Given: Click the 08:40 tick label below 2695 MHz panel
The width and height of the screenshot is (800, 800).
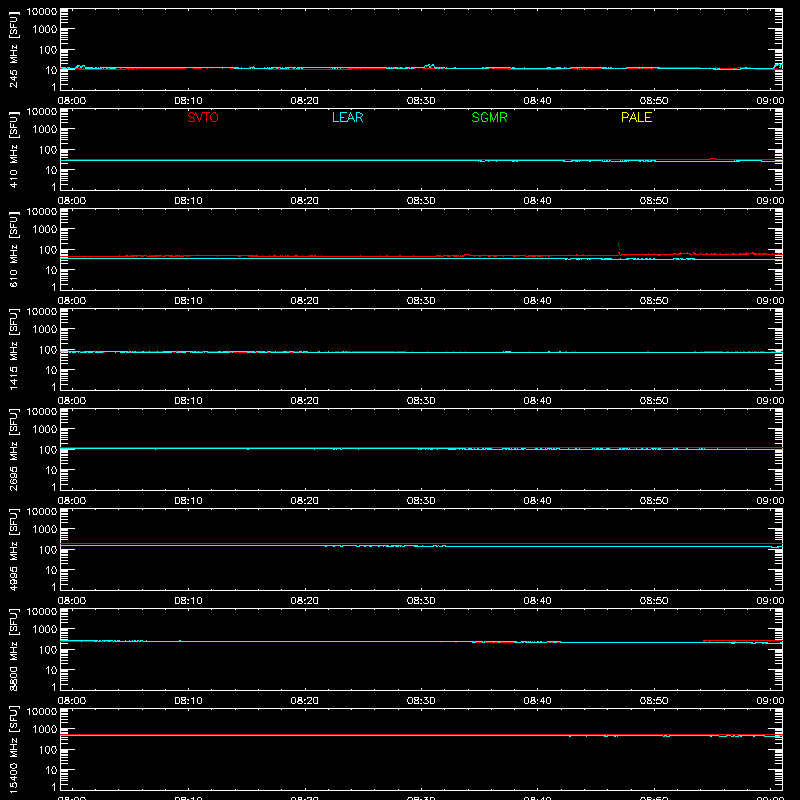Looking at the screenshot, I should 537,501.
